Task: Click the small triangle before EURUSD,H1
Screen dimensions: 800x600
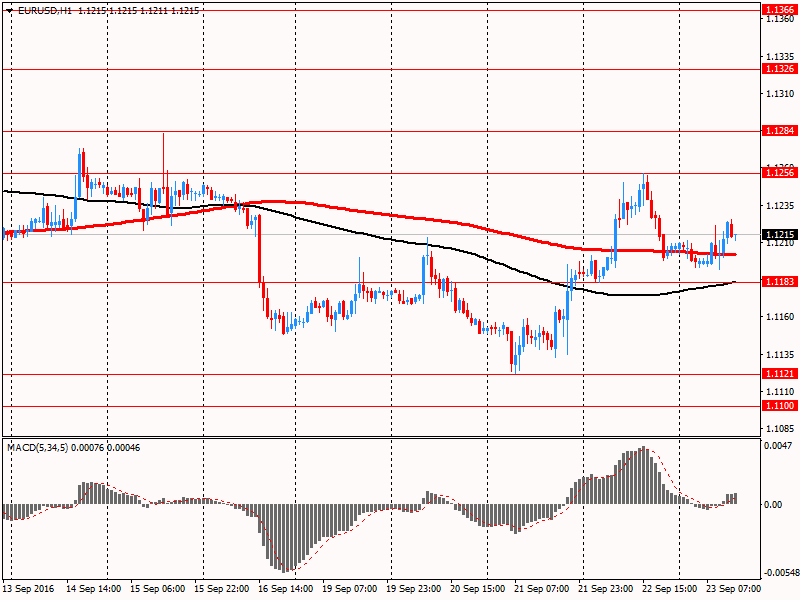Action: pyautogui.click(x=9, y=11)
